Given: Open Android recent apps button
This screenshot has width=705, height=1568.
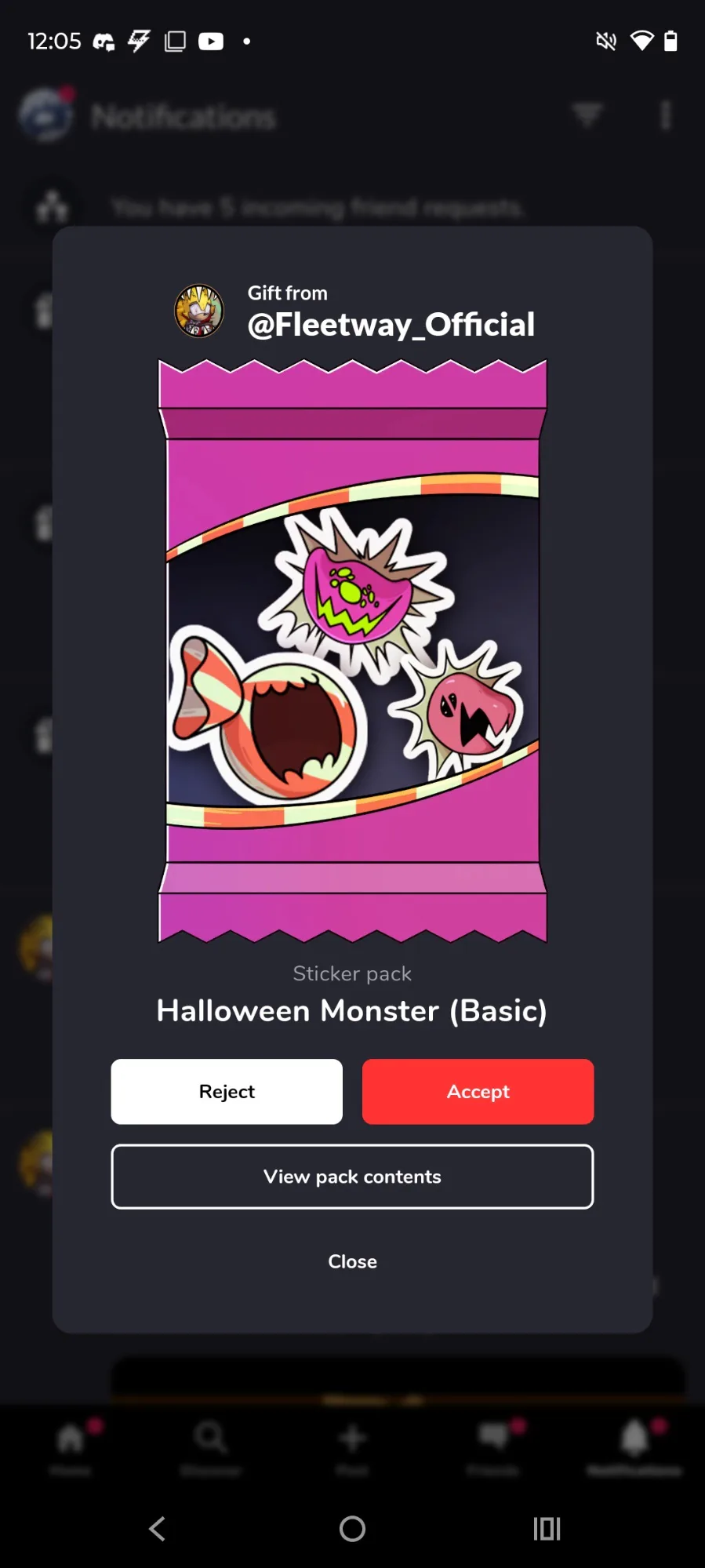Looking at the screenshot, I should pos(547,1529).
